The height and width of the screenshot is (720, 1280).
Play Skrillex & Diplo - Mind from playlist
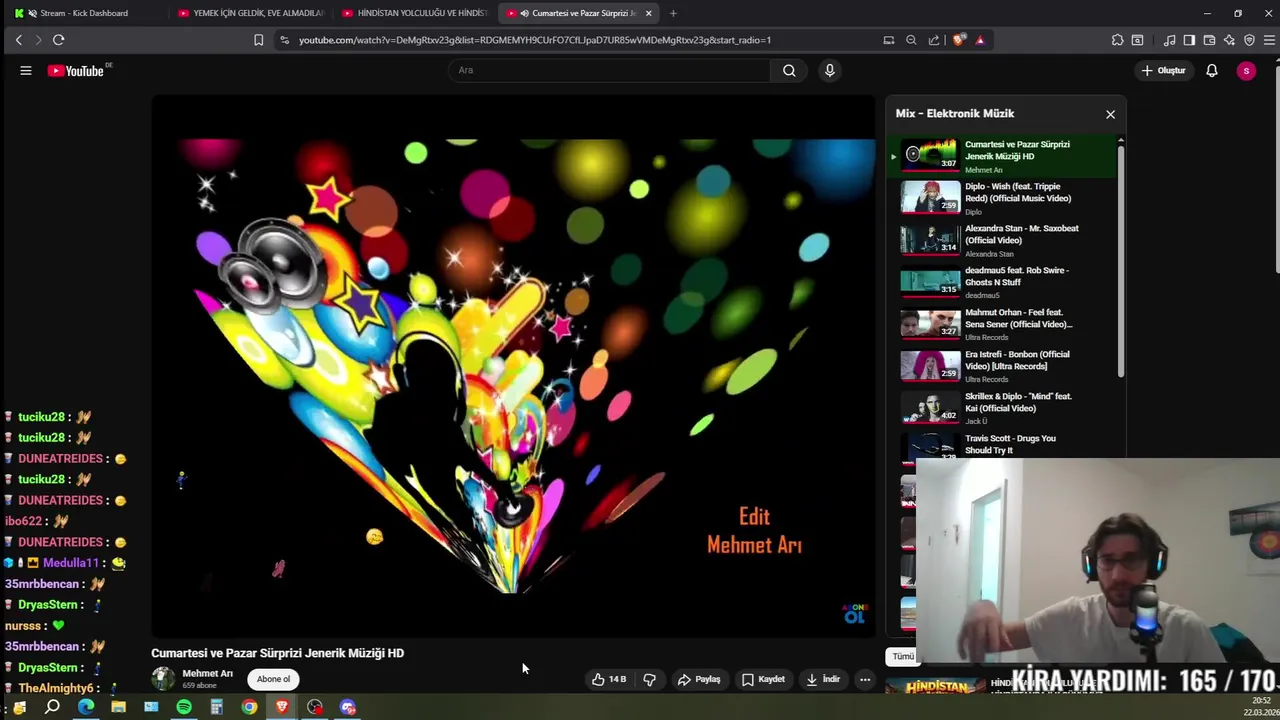click(1002, 408)
